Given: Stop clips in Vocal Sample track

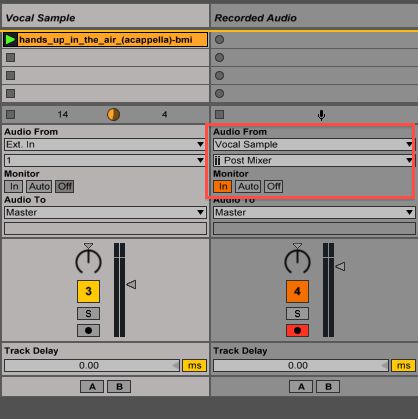Looking at the screenshot, I should 11,114.
